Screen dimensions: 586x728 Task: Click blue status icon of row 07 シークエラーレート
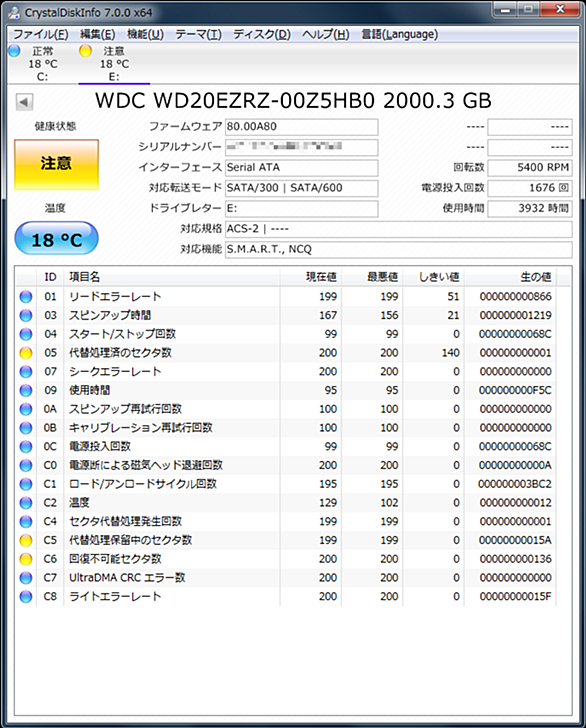point(26,371)
